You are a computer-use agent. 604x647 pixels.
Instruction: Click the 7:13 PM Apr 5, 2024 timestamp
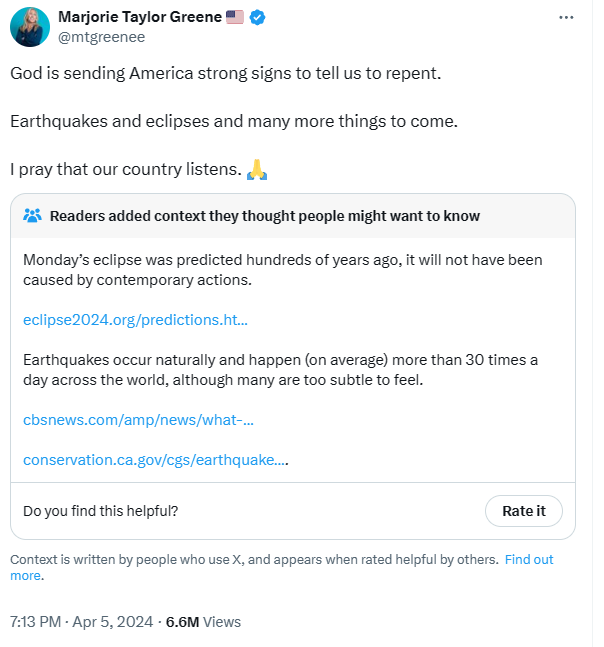81,621
